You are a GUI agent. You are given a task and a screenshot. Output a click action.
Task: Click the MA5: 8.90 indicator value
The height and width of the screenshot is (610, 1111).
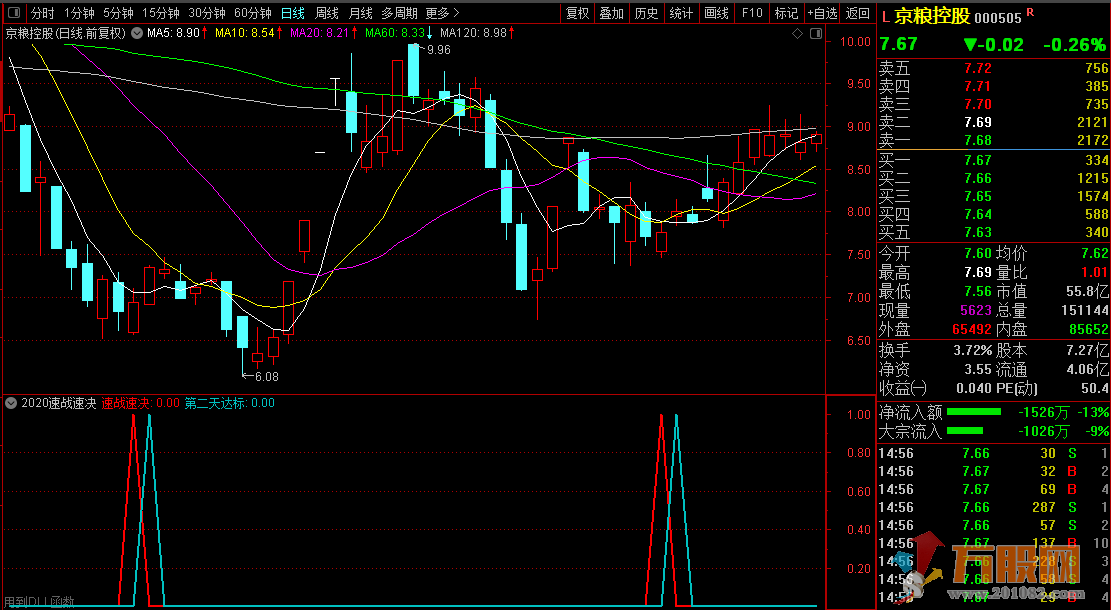click(174, 33)
